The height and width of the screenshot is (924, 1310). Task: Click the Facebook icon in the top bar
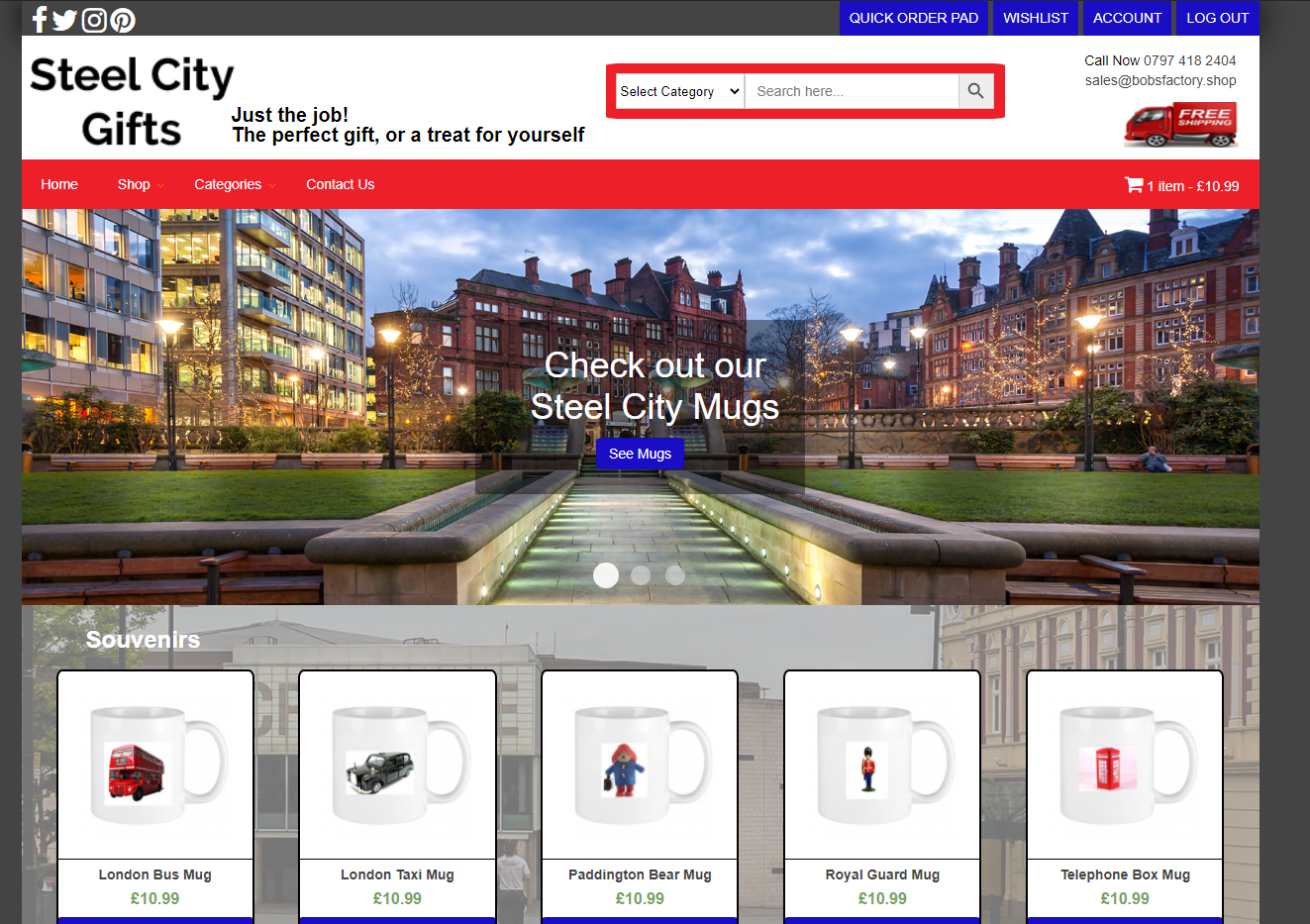39,19
